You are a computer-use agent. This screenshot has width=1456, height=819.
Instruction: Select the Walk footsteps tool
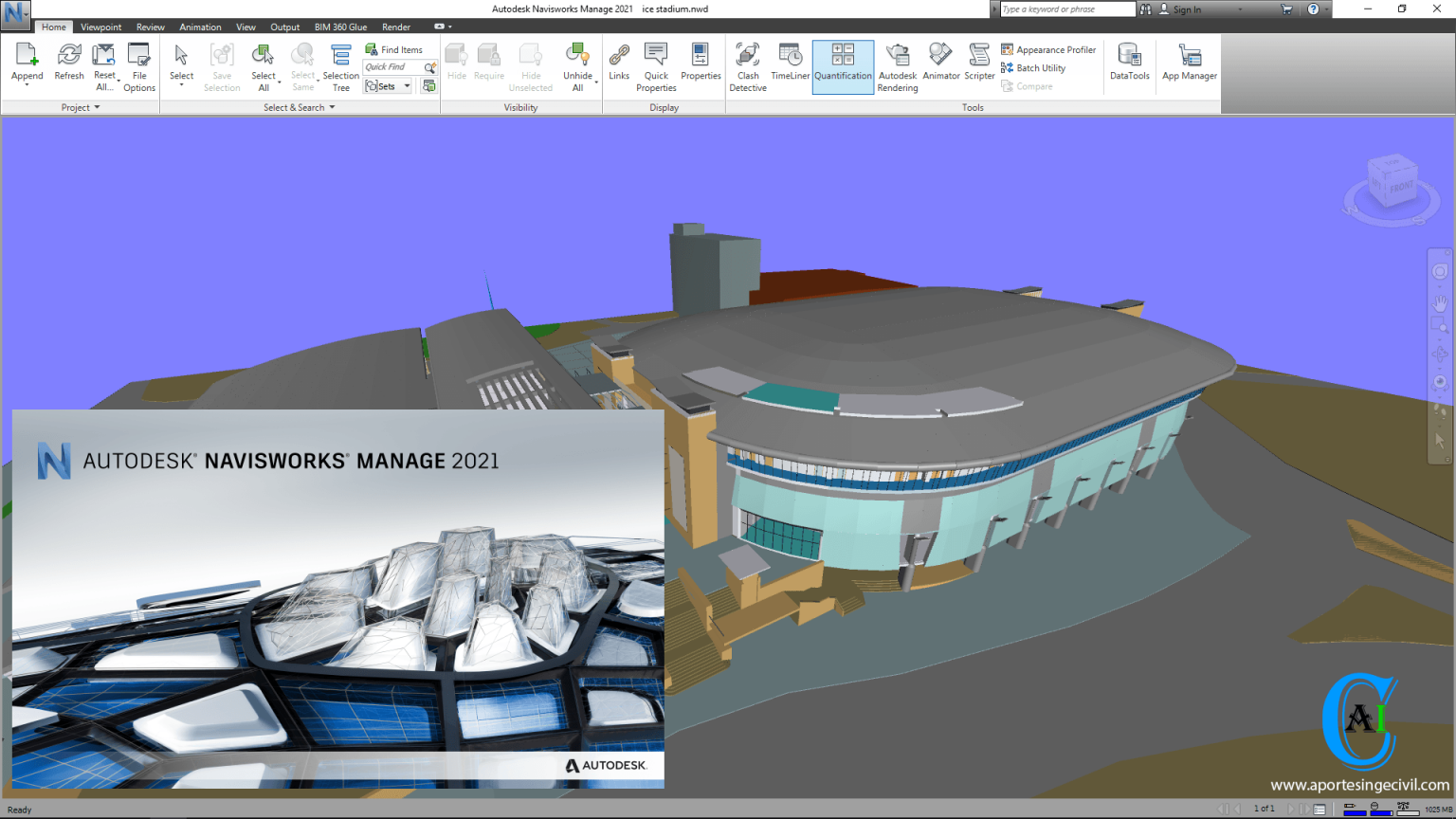[1440, 411]
